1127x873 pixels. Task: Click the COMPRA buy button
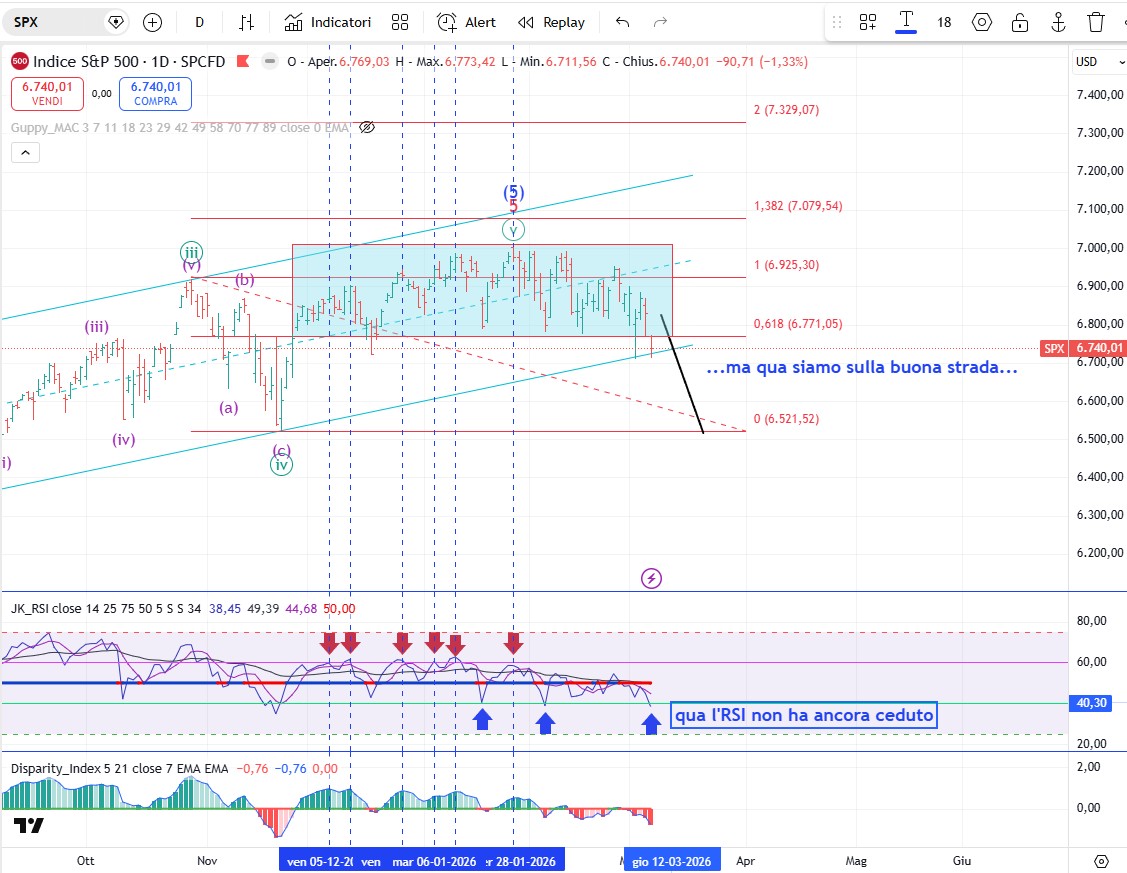coord(155,93)
